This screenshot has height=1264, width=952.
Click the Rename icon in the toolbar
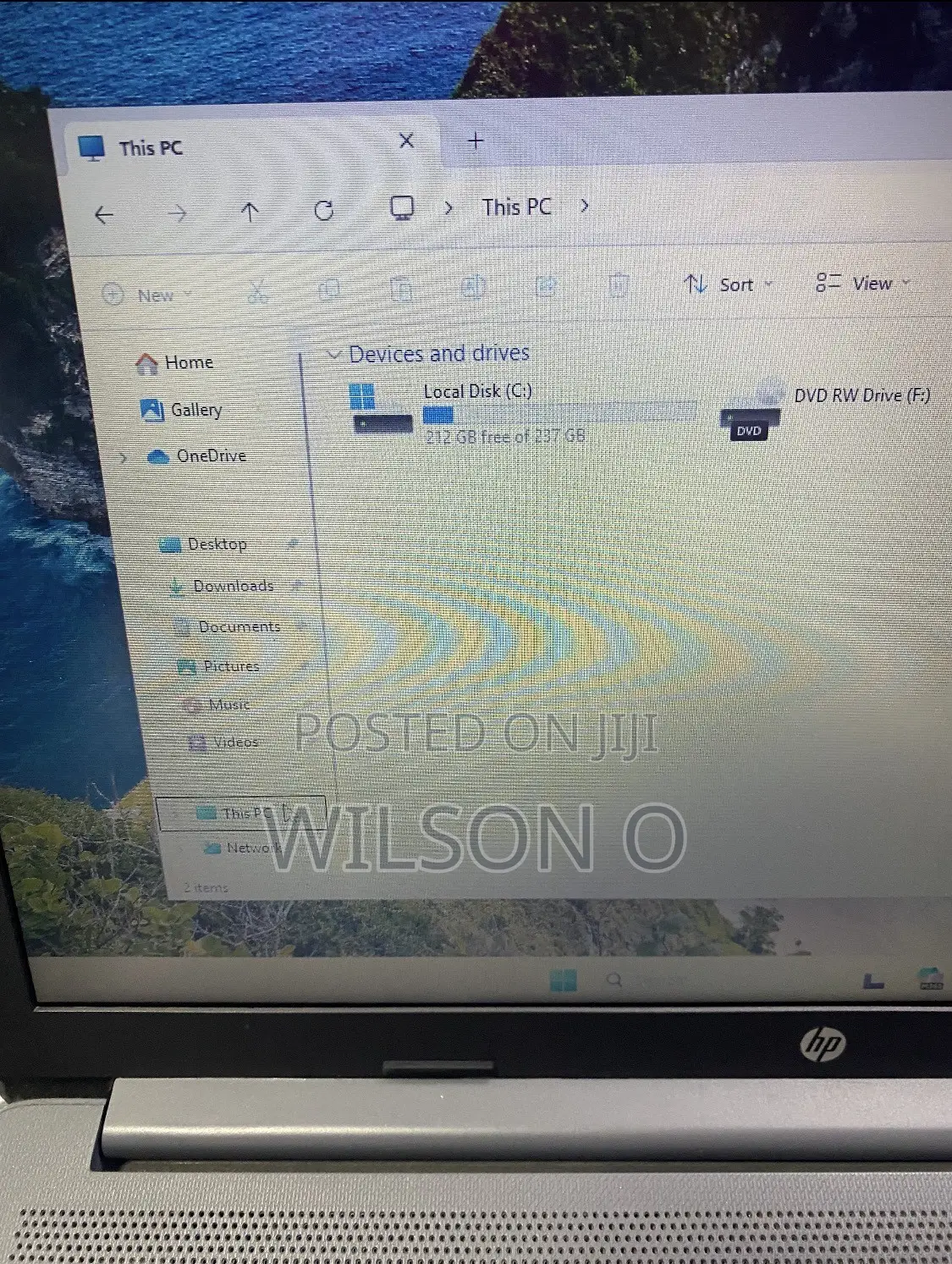click(473, 287)
